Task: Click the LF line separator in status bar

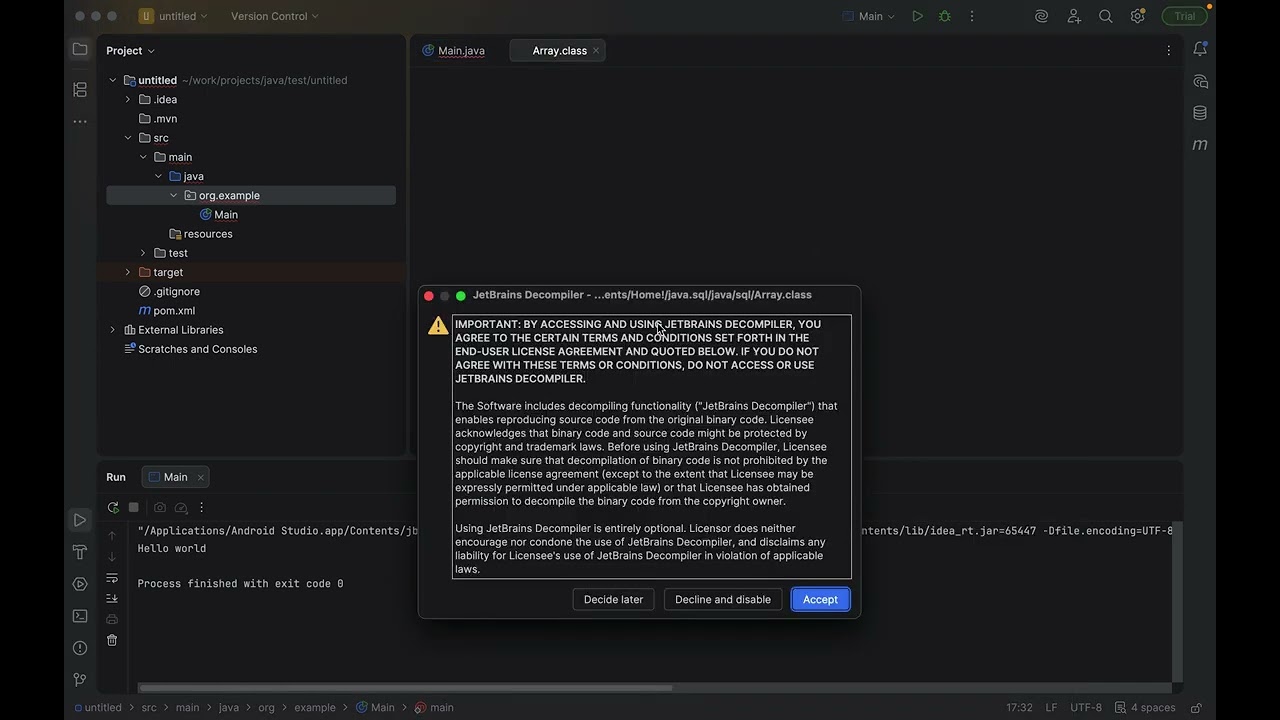Action: click(1051, 708)
